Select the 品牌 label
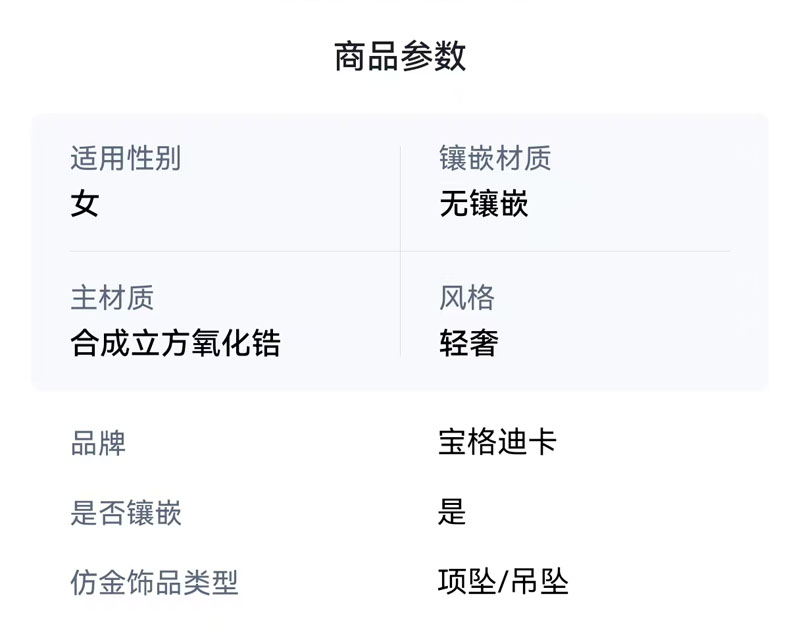This screenshot has height=636, width=800. 98,443
